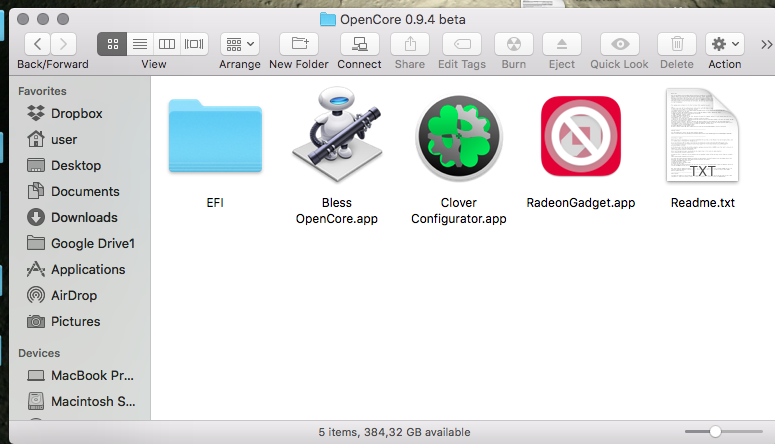This screenshot has height=444, width=775.
Task: Minimize the Finder window
Action: click(x=43, y=19)
